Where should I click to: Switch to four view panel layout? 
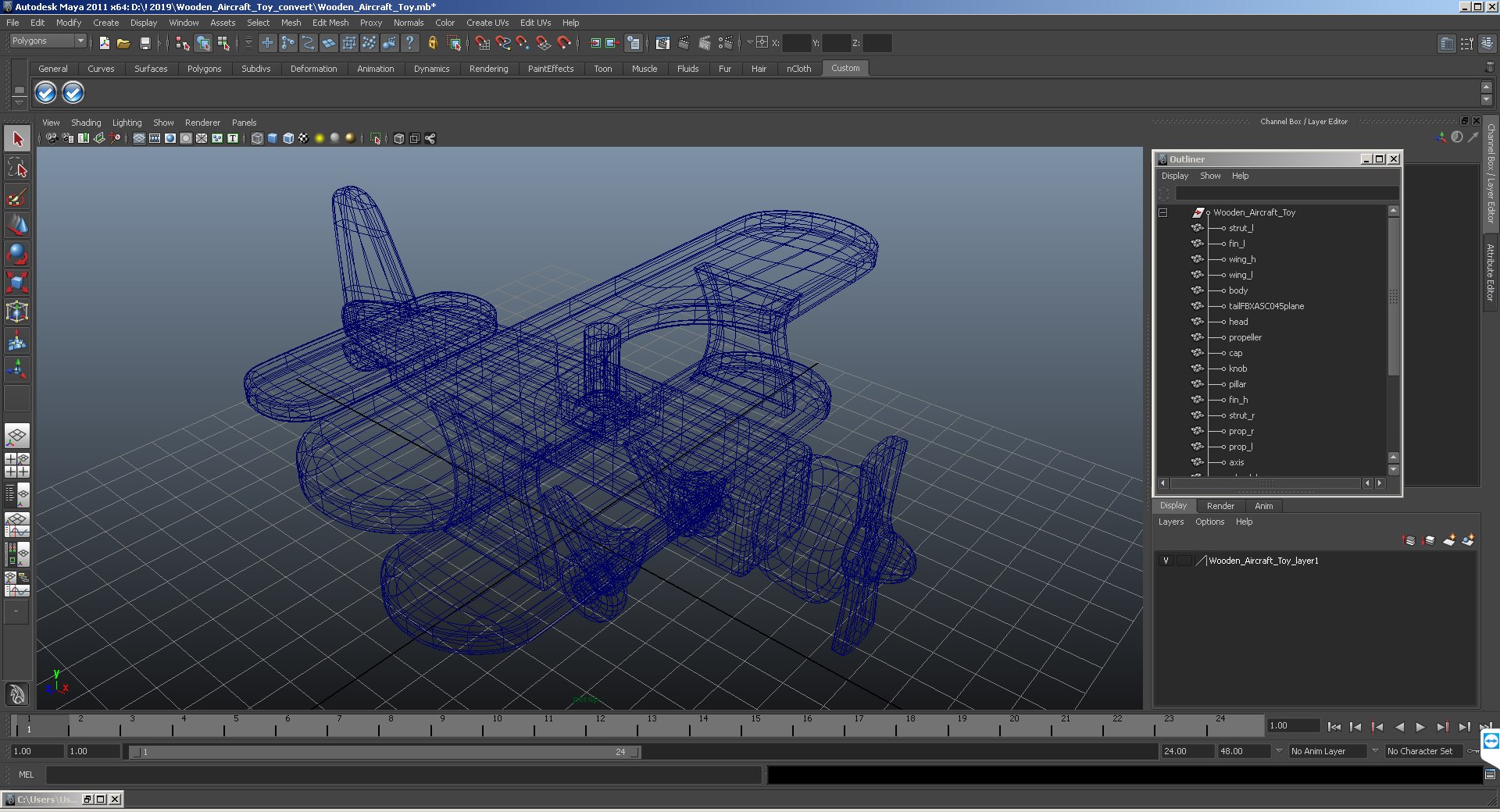pyautogui.click(x=17, y=465)
